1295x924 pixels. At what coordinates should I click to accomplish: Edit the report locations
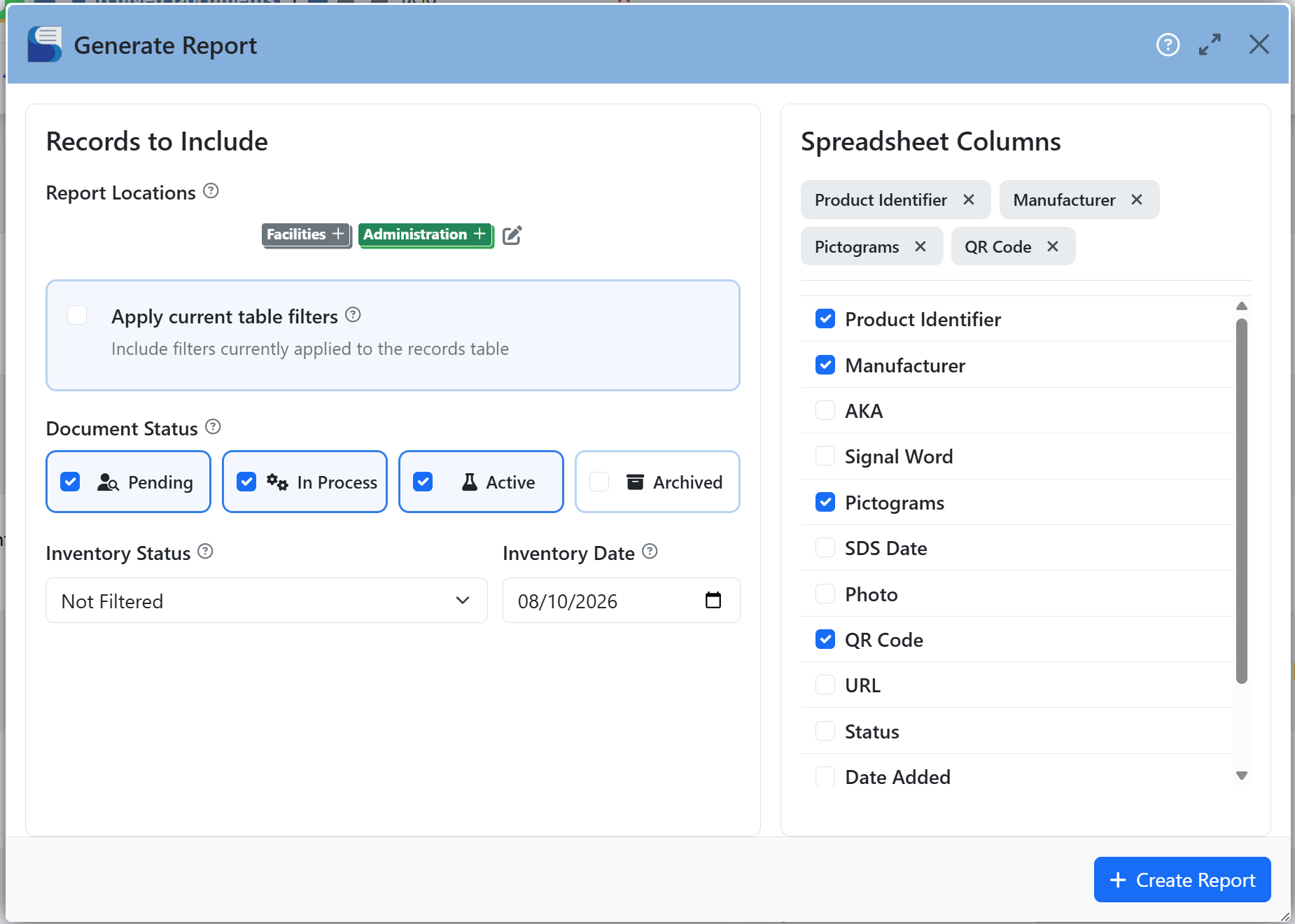[x=512, y=235]
